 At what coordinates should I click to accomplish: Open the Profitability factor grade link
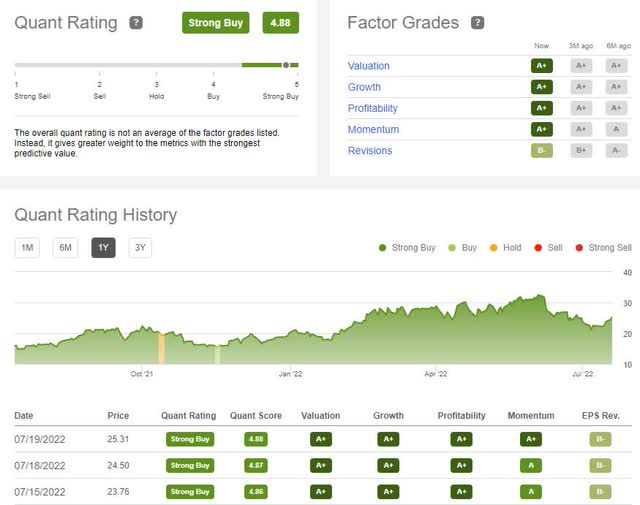click(373, 109)
